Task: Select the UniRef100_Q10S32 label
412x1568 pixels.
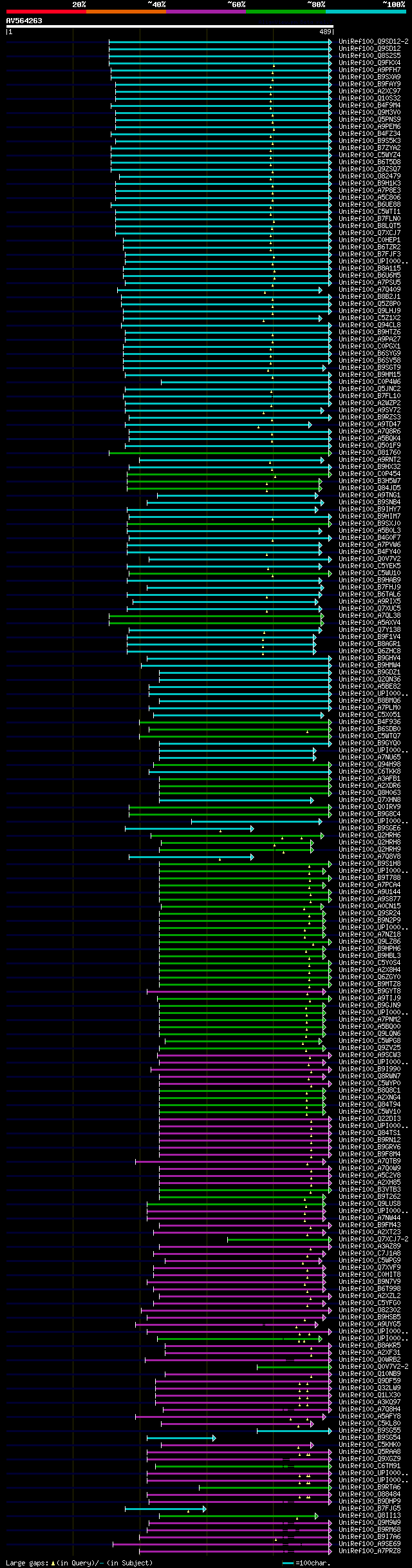Action: (370, 98)
